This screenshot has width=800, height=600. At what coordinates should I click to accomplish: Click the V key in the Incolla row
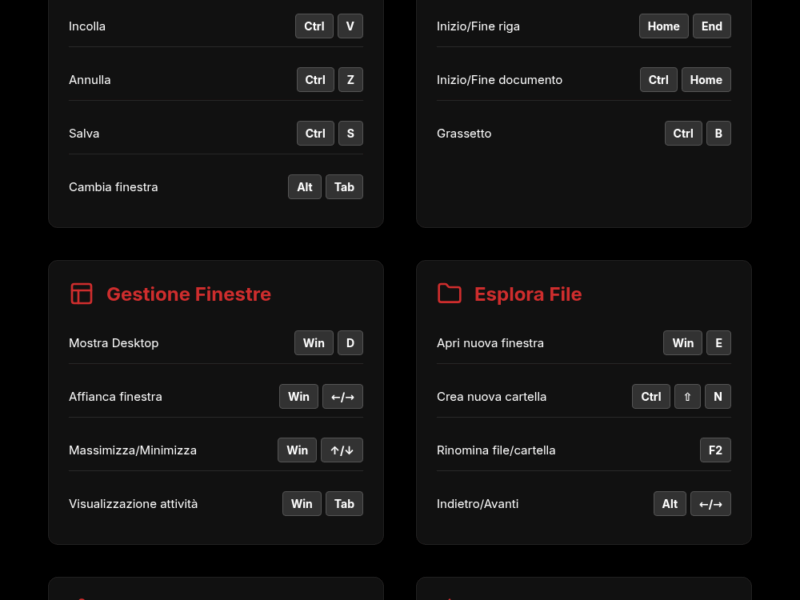tap(350, 26)
